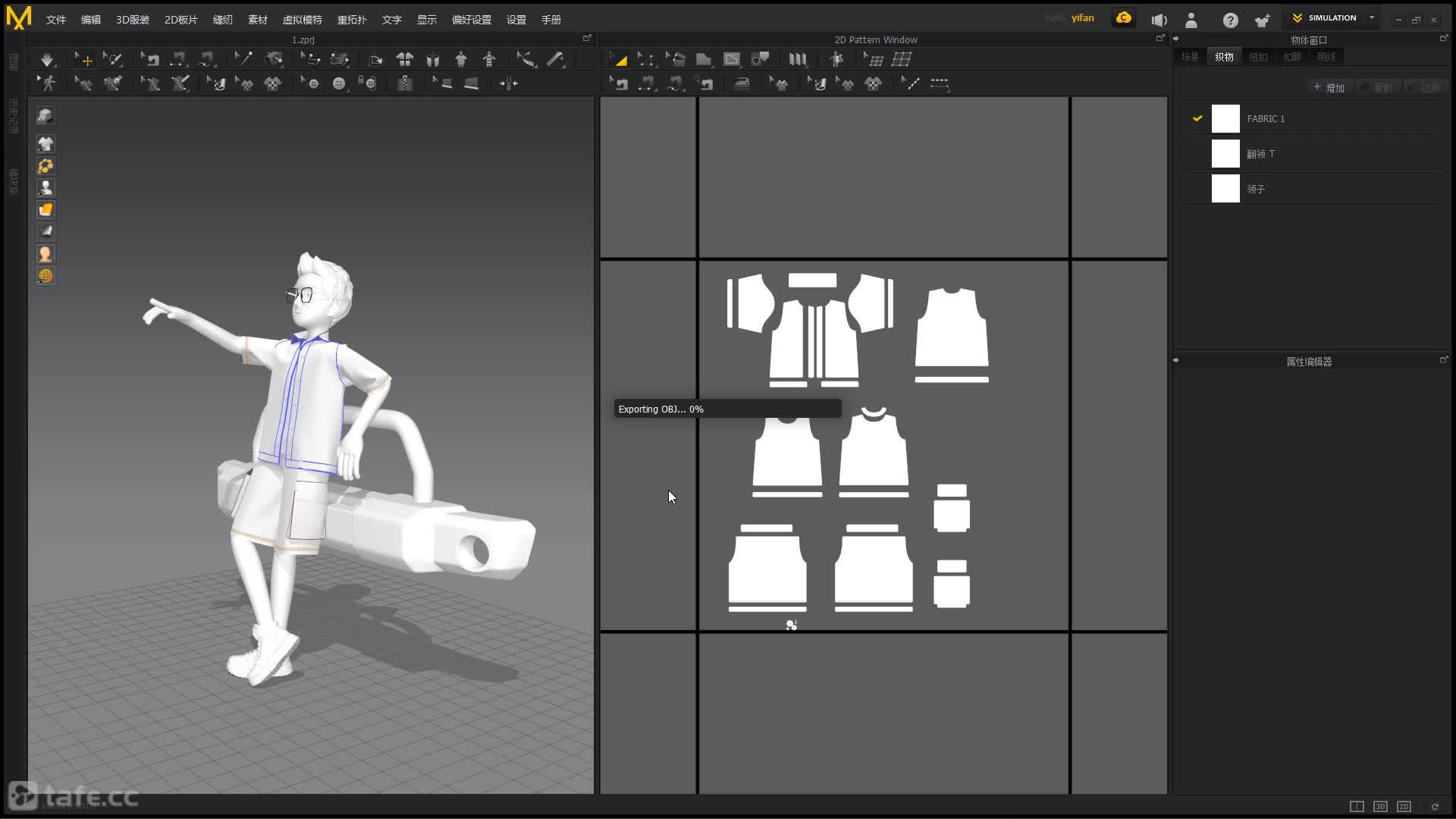The width and height of the screenshot is (1456, 819).
Task: Click the announcements megaphone icon
Action: click(x=1159, y=20)
